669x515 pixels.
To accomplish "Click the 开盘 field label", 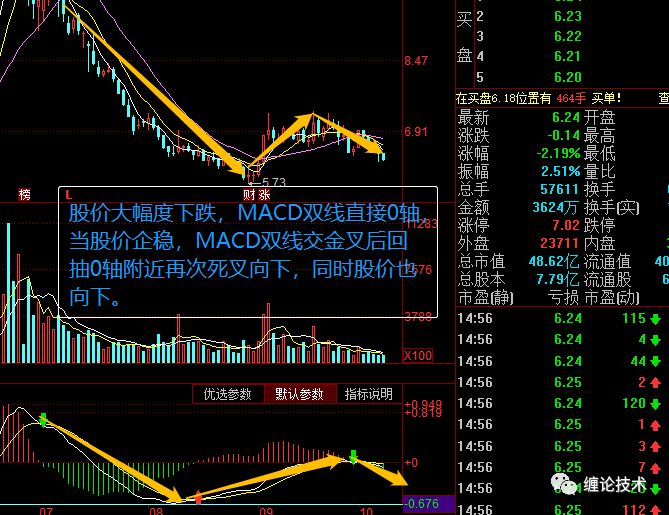I will click(599, 117).
